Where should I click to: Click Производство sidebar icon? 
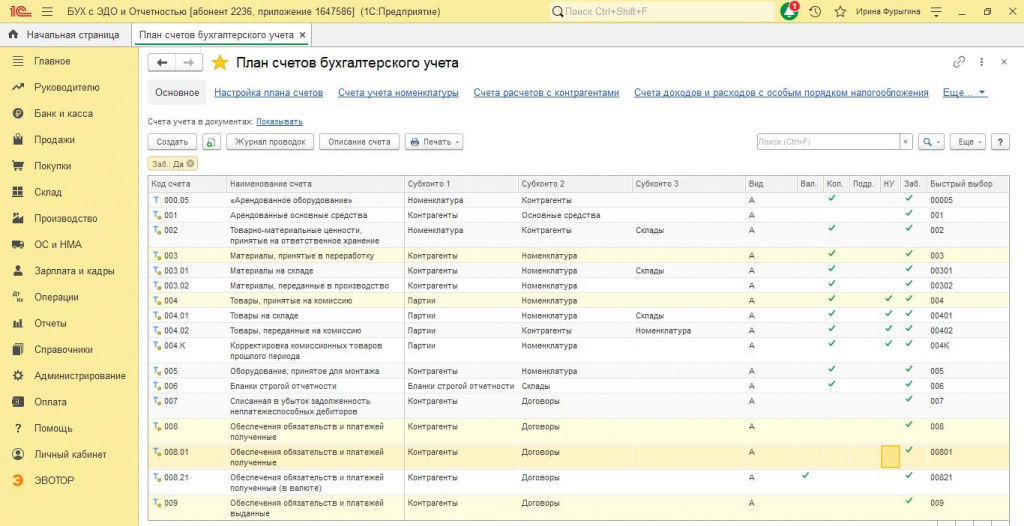(x=18, y=218)
